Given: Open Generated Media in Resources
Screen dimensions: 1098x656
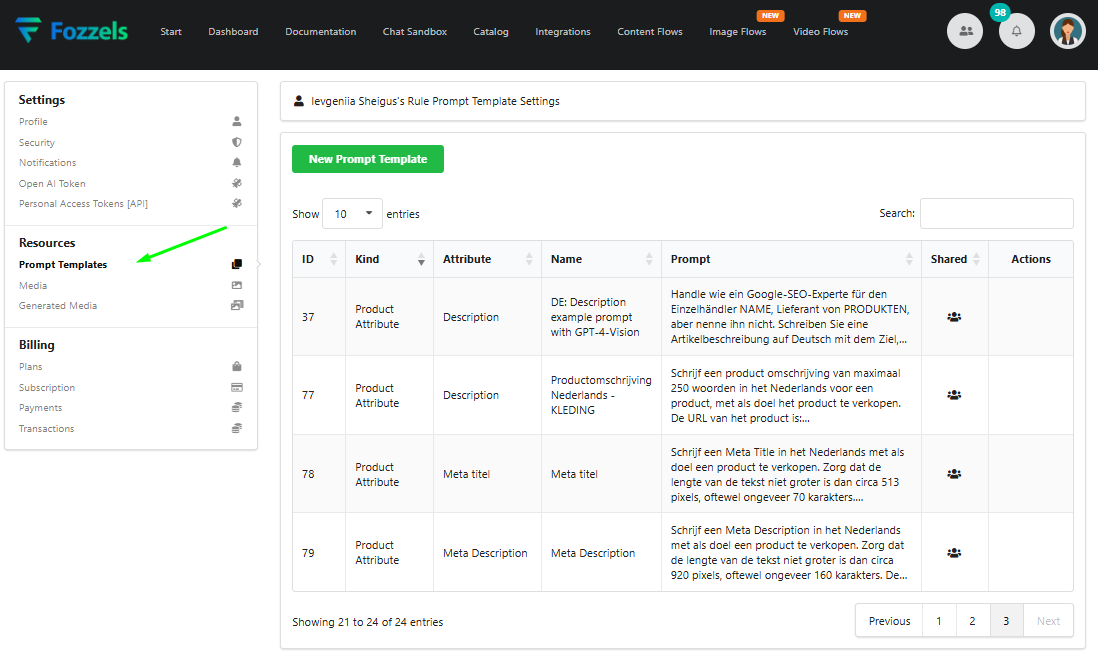Looking at the screenshot, I should [x=58, y=306].
